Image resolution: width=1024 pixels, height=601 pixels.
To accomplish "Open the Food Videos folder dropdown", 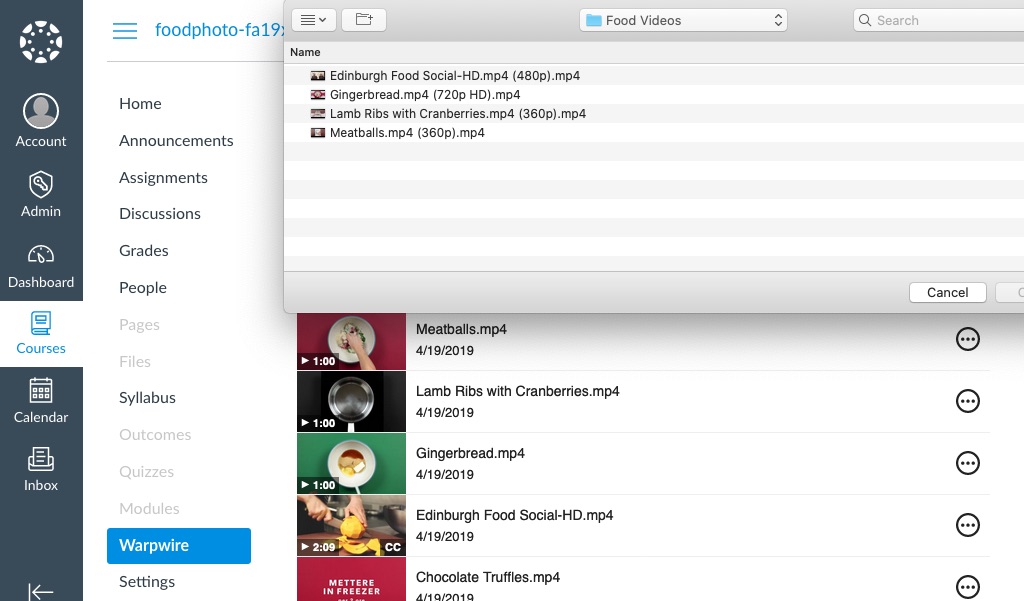I will click(x=683, y=19).
